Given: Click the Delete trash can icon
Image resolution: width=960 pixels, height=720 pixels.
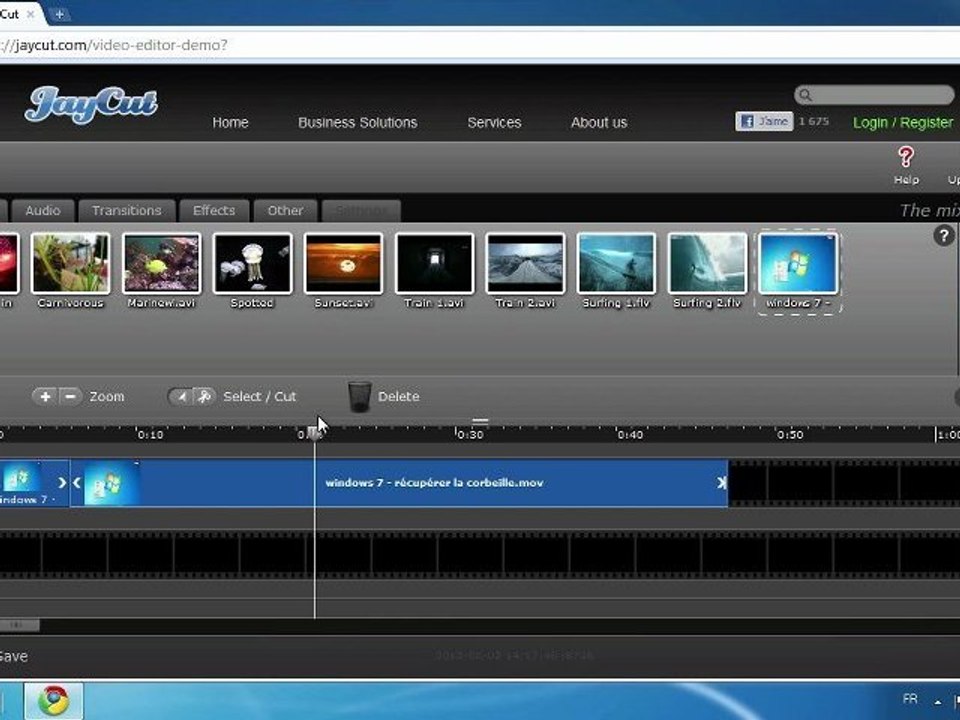Looking at the screenshot, I should [359, 396].
